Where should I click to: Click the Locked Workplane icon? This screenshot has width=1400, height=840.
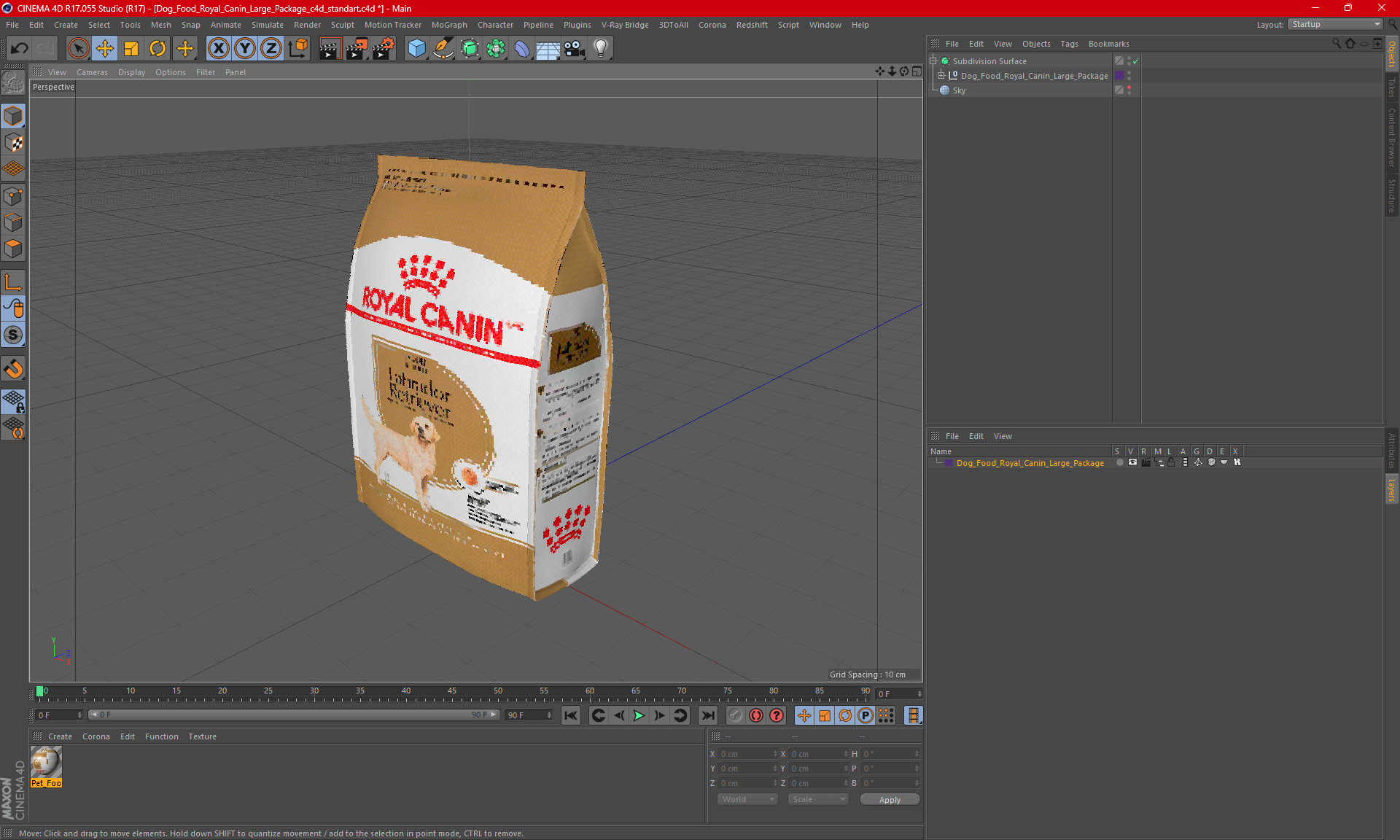[x=14, y=402]
